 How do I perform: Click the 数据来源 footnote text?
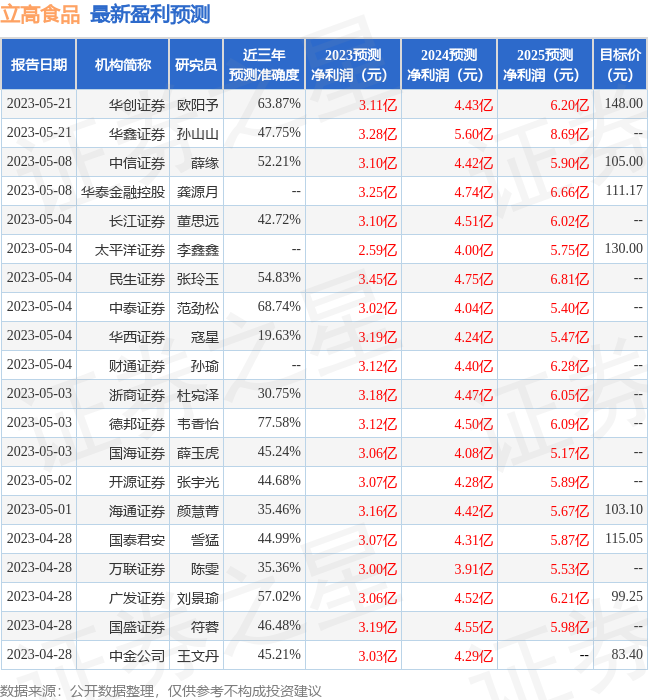(161, 691)
